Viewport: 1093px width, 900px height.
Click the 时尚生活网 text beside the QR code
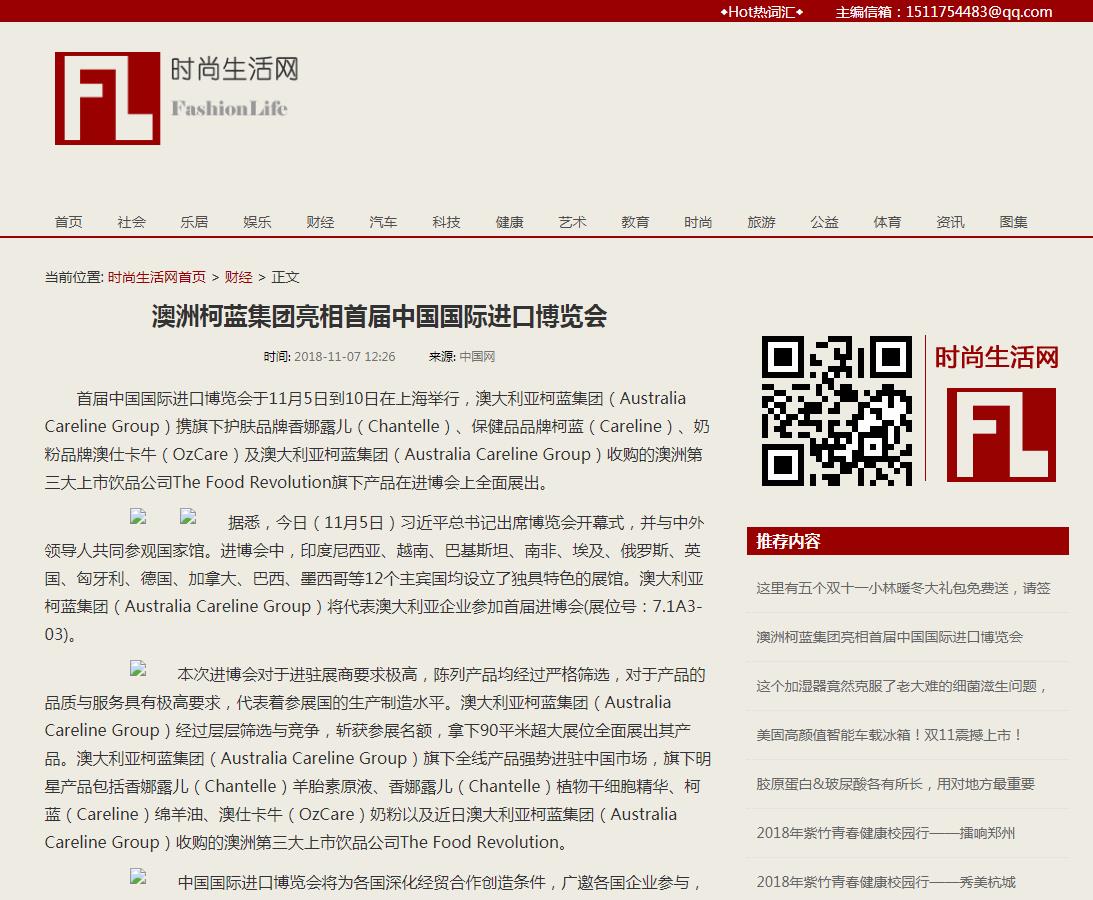click(997, 358)
